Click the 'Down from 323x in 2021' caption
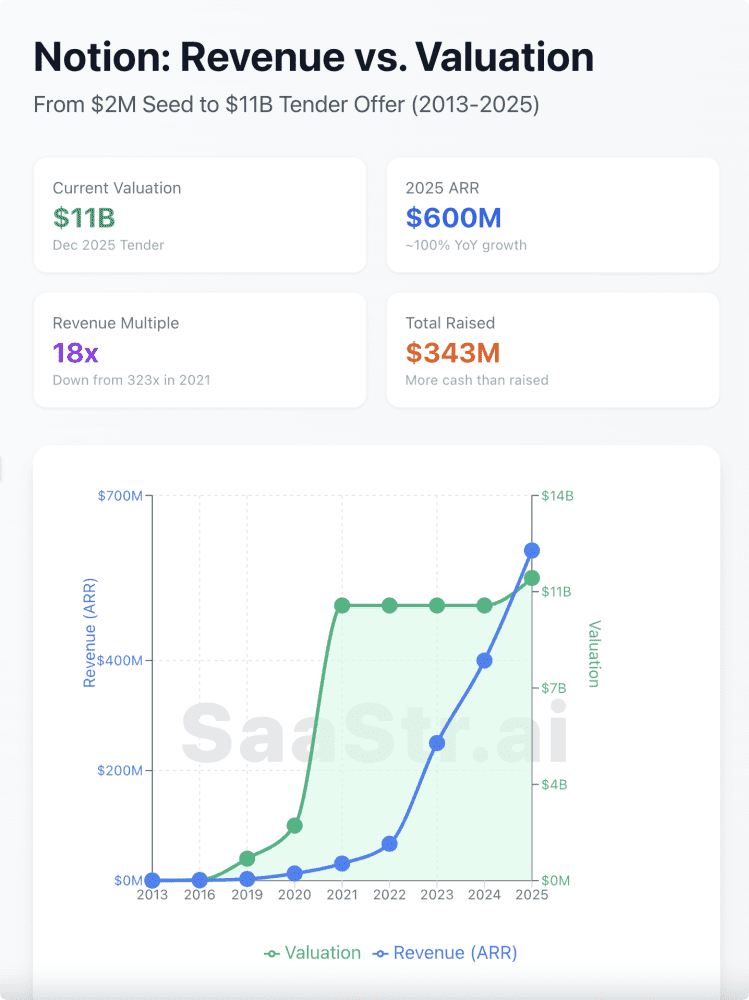Image resolution: width=749 pixels, height=1000 pixels. (131, 380)
